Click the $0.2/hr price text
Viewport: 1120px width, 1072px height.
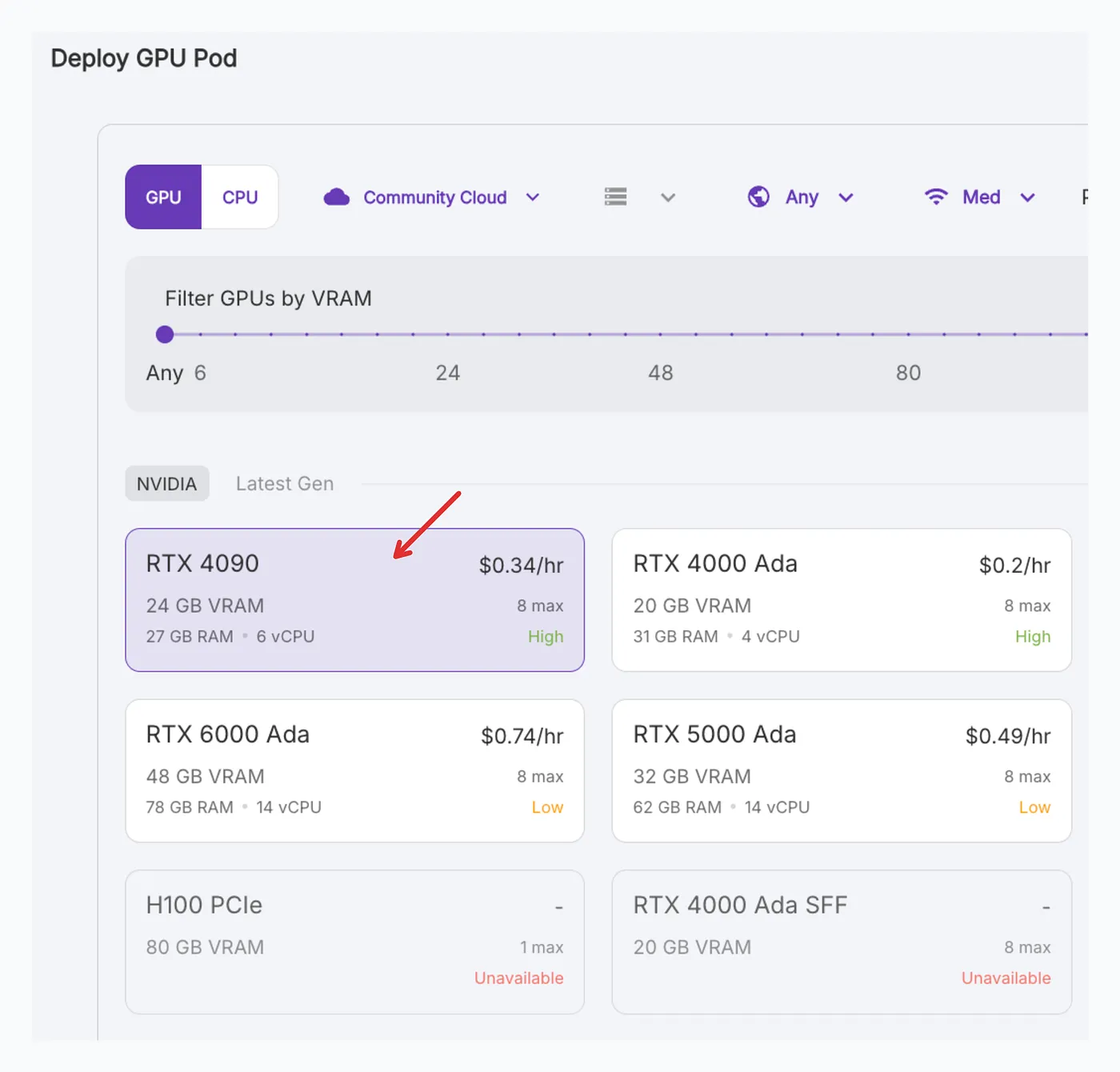(x=1015, y=565)
